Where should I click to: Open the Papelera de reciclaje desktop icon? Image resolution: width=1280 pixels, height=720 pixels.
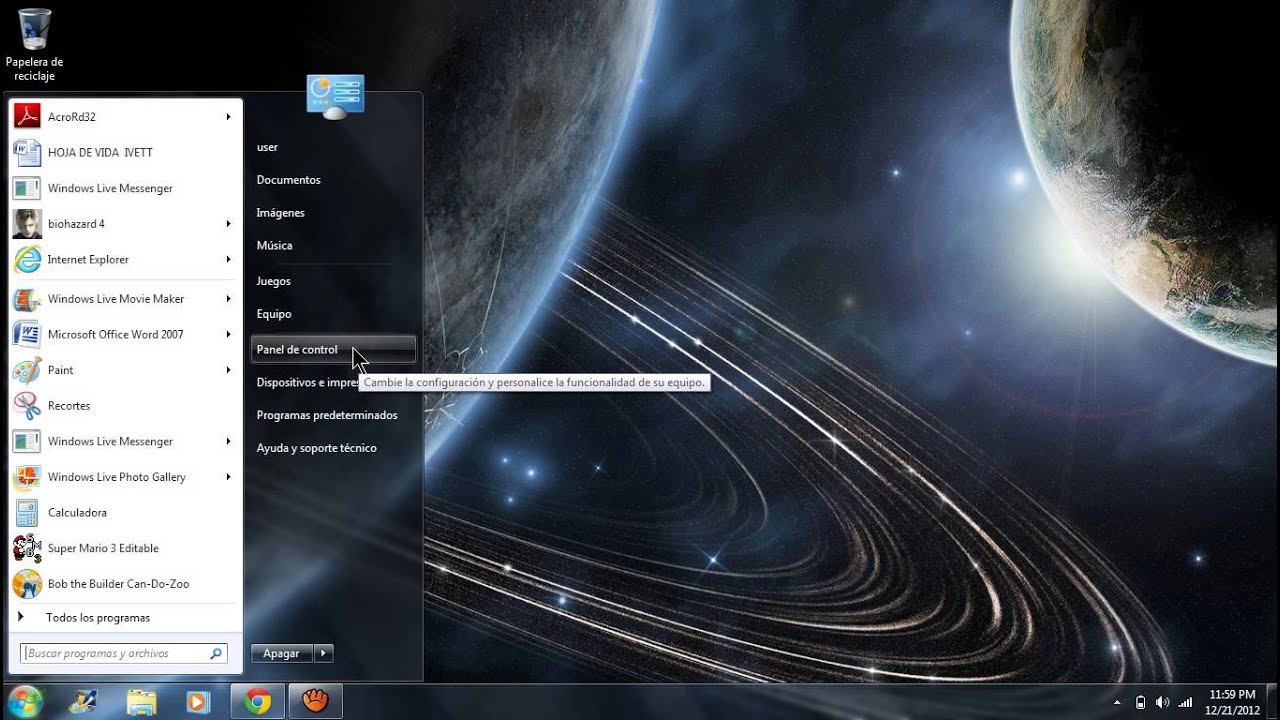click(34, 44)
